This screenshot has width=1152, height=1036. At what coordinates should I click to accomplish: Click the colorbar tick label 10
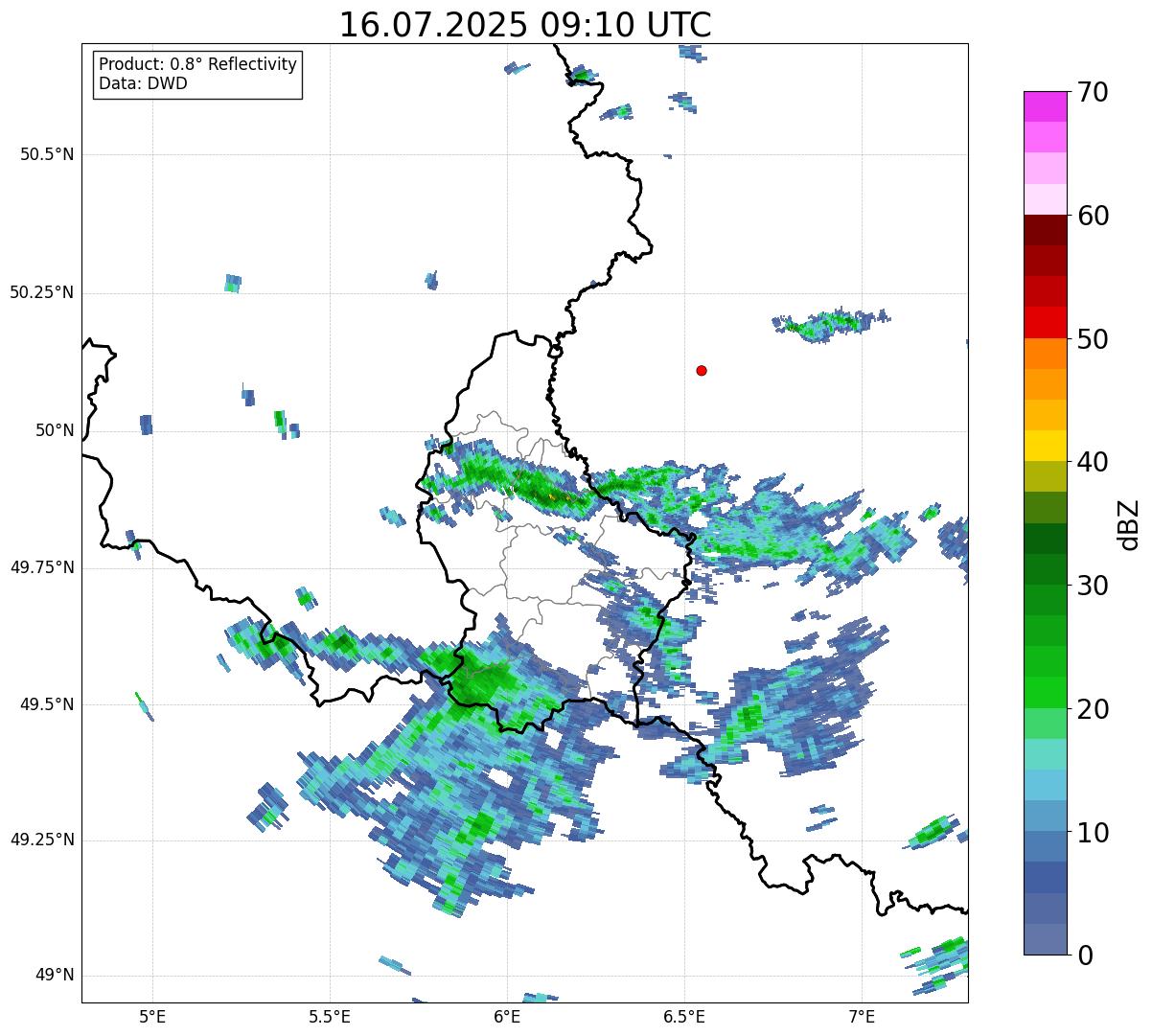(1093, 833)
